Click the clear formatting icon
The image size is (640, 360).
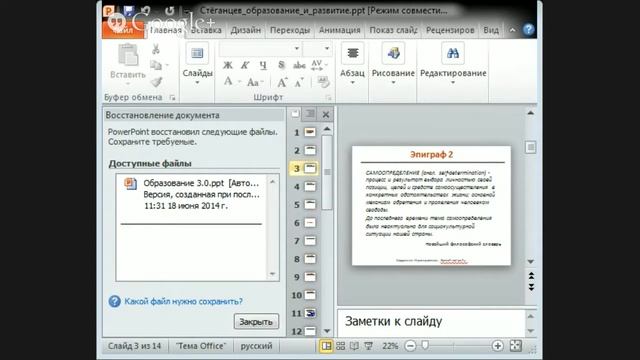pos(323,82)
